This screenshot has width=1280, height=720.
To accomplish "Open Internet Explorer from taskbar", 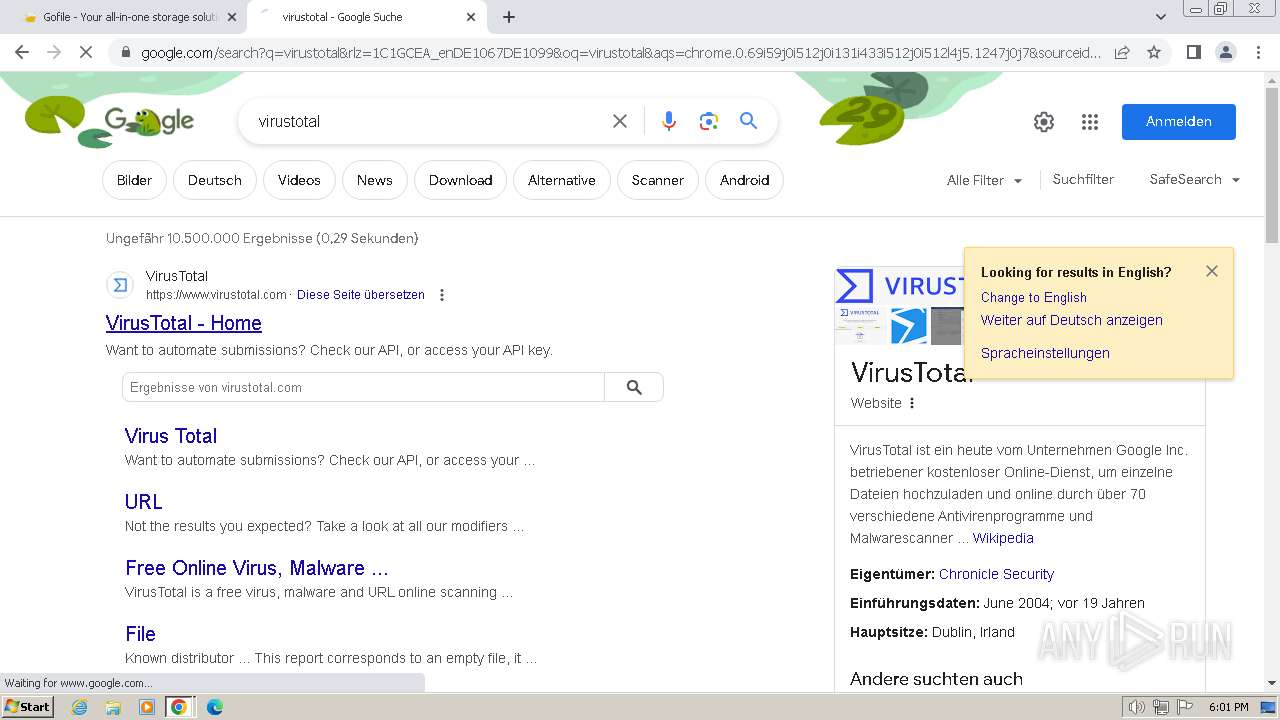I will coord(80,707).
